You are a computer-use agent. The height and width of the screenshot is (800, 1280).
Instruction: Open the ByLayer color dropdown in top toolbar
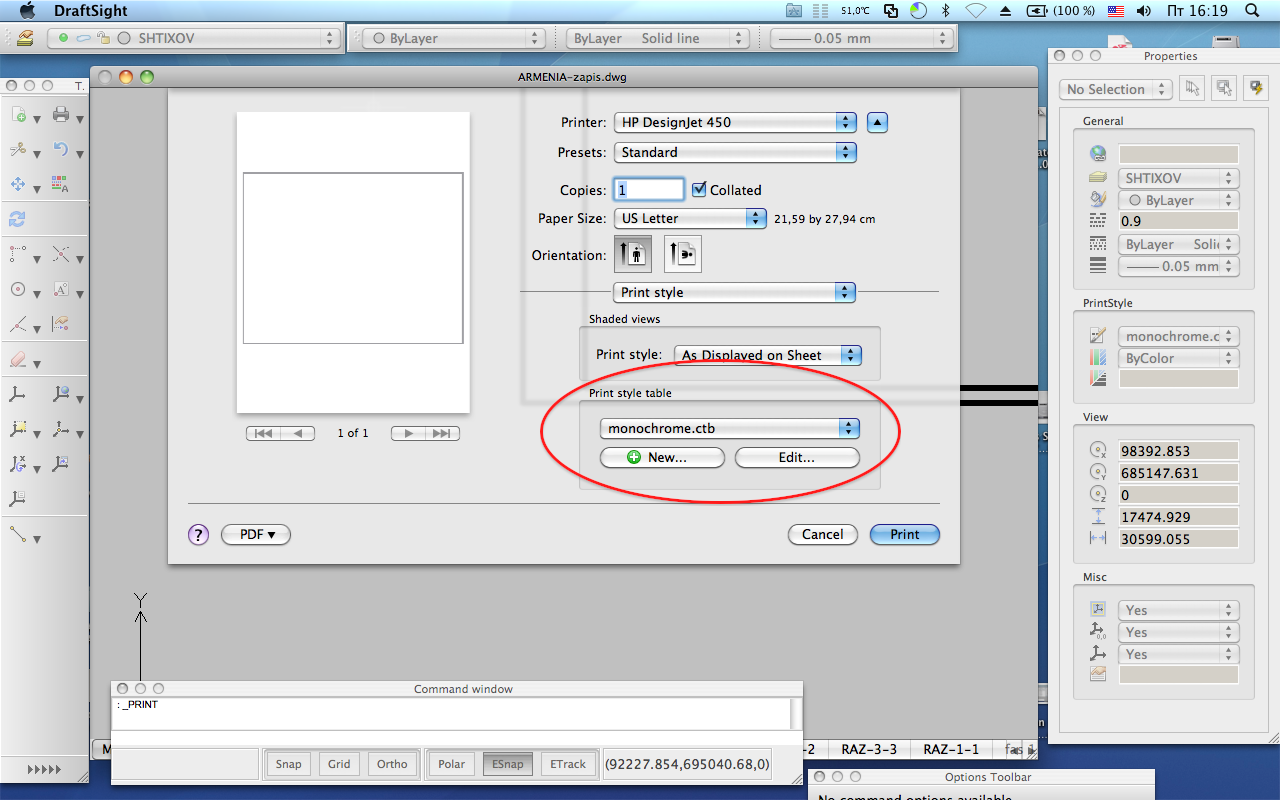[452, 38]
